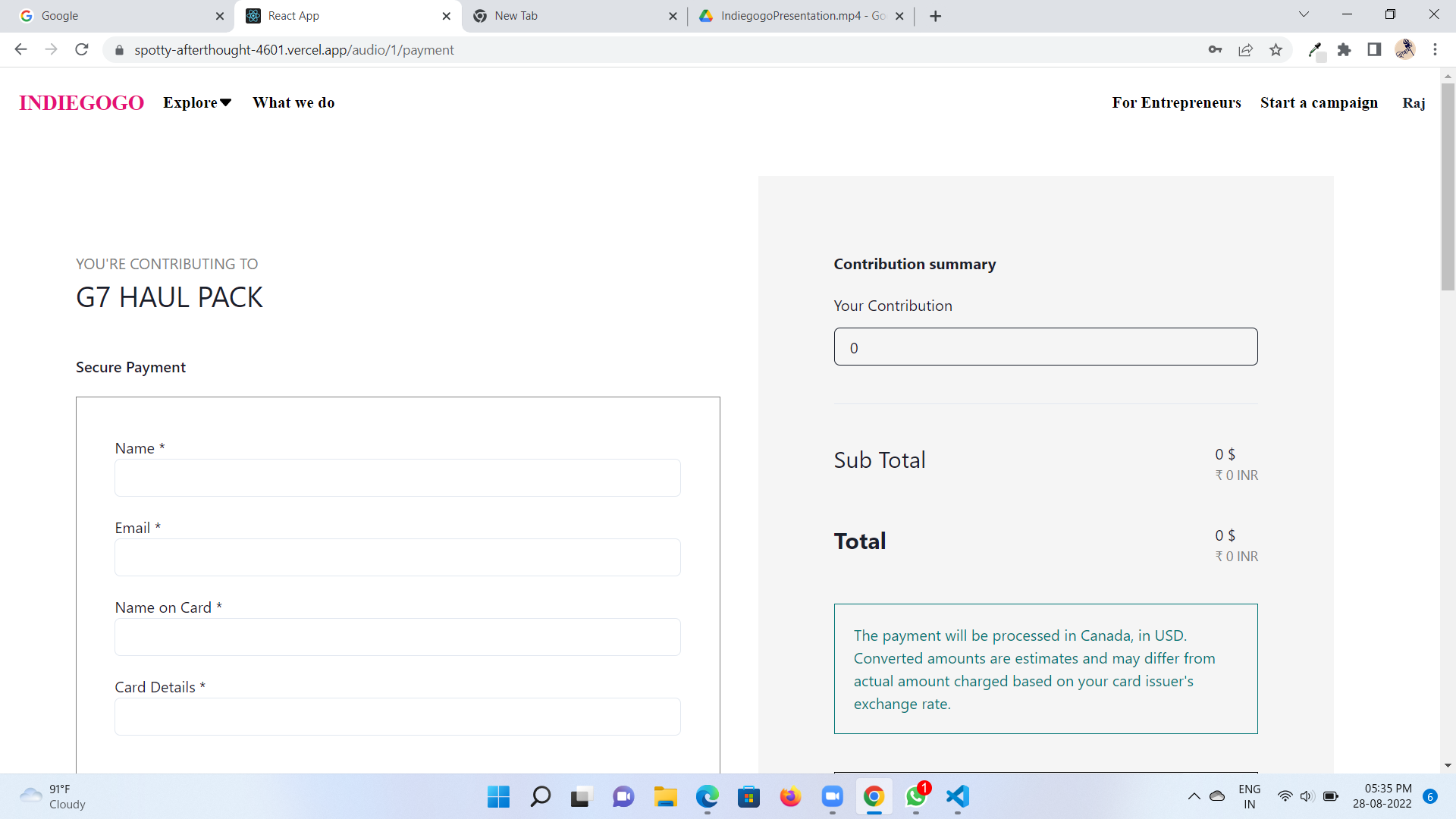Focus the Card Details field
Image resolution: width=1456 pixels, height=819 pixels.
coord(397,717)
